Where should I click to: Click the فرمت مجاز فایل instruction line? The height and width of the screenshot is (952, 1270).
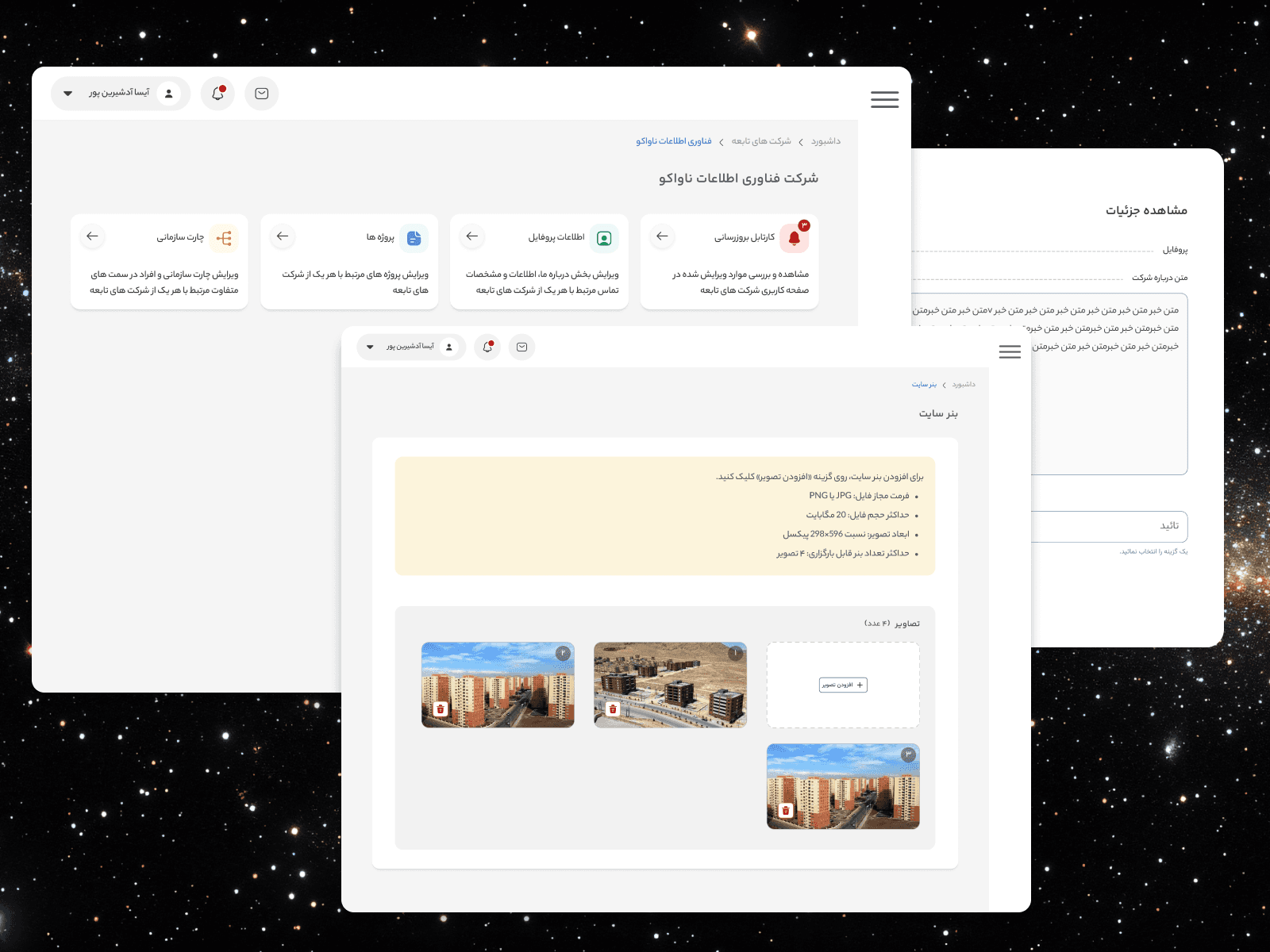pos(859,496)
